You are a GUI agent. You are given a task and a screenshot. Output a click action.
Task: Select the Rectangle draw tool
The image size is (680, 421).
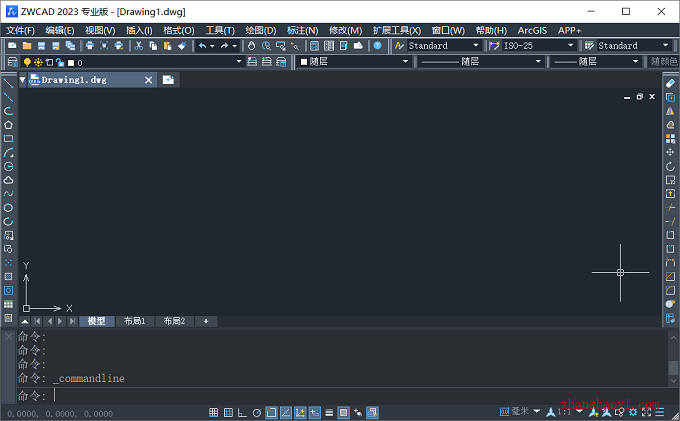pos(8,139)
